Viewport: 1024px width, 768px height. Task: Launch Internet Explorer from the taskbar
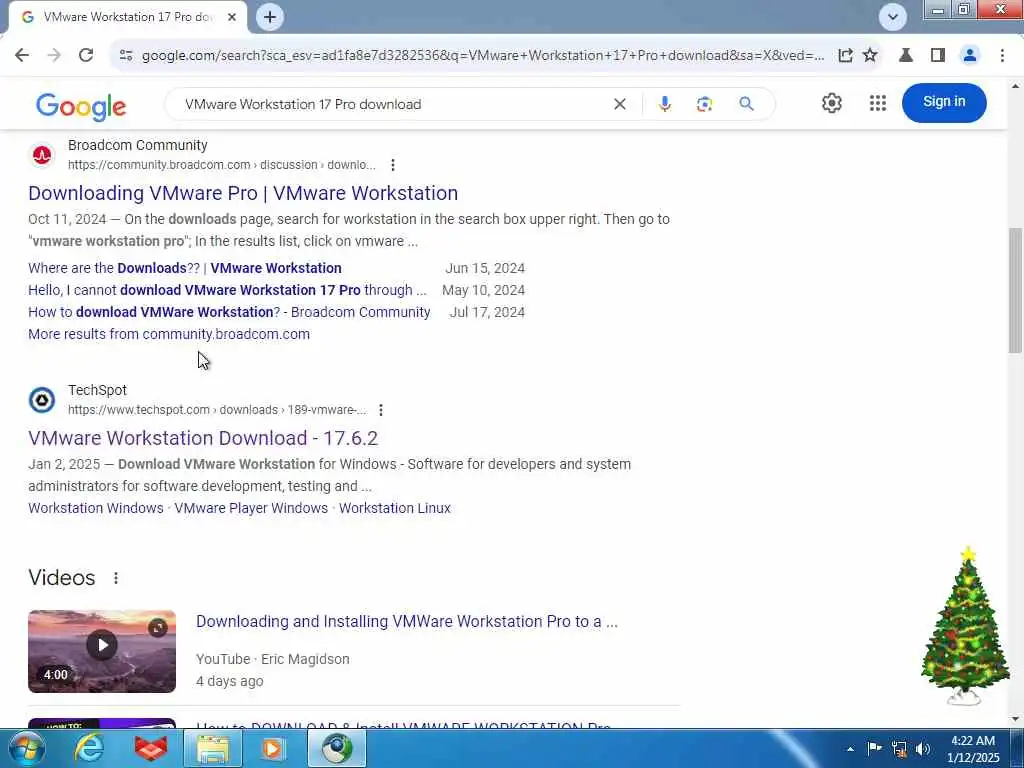pos(89,748)
